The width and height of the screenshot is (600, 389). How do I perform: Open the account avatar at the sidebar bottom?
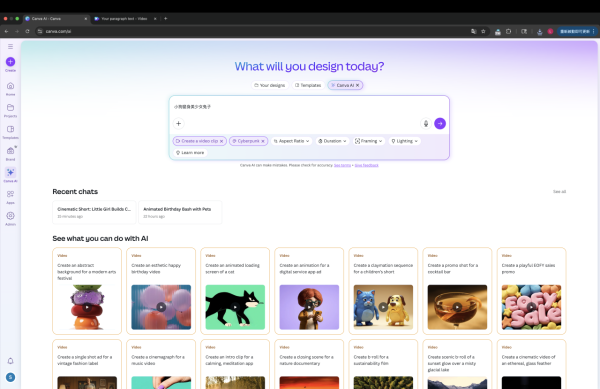point(10,377)
